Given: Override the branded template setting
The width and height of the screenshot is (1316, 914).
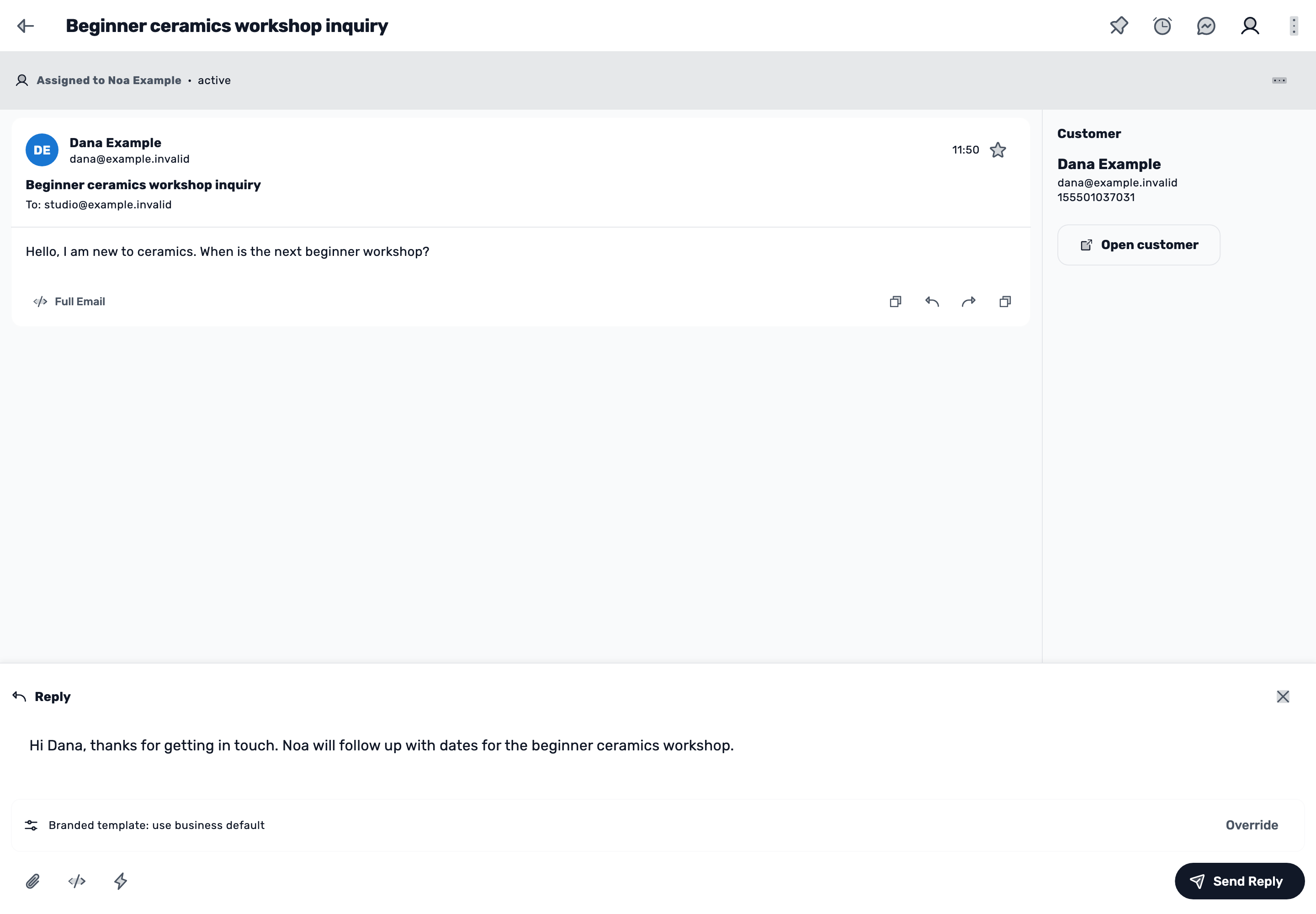Looking at the screenshot, I should point(1251,825).
